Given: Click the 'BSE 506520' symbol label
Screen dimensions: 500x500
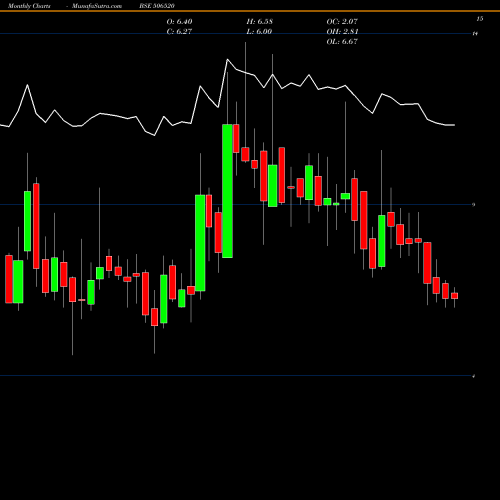Looking at the screenshot, I should tap(157, 6).
